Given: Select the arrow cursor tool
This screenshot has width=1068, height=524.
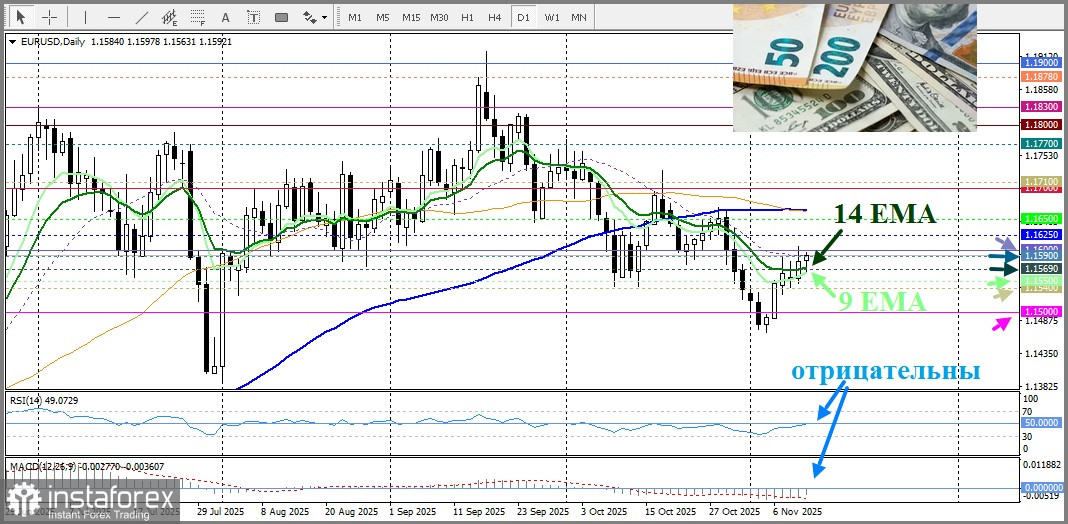Looking at the screenshot, I should click(22, 17).
